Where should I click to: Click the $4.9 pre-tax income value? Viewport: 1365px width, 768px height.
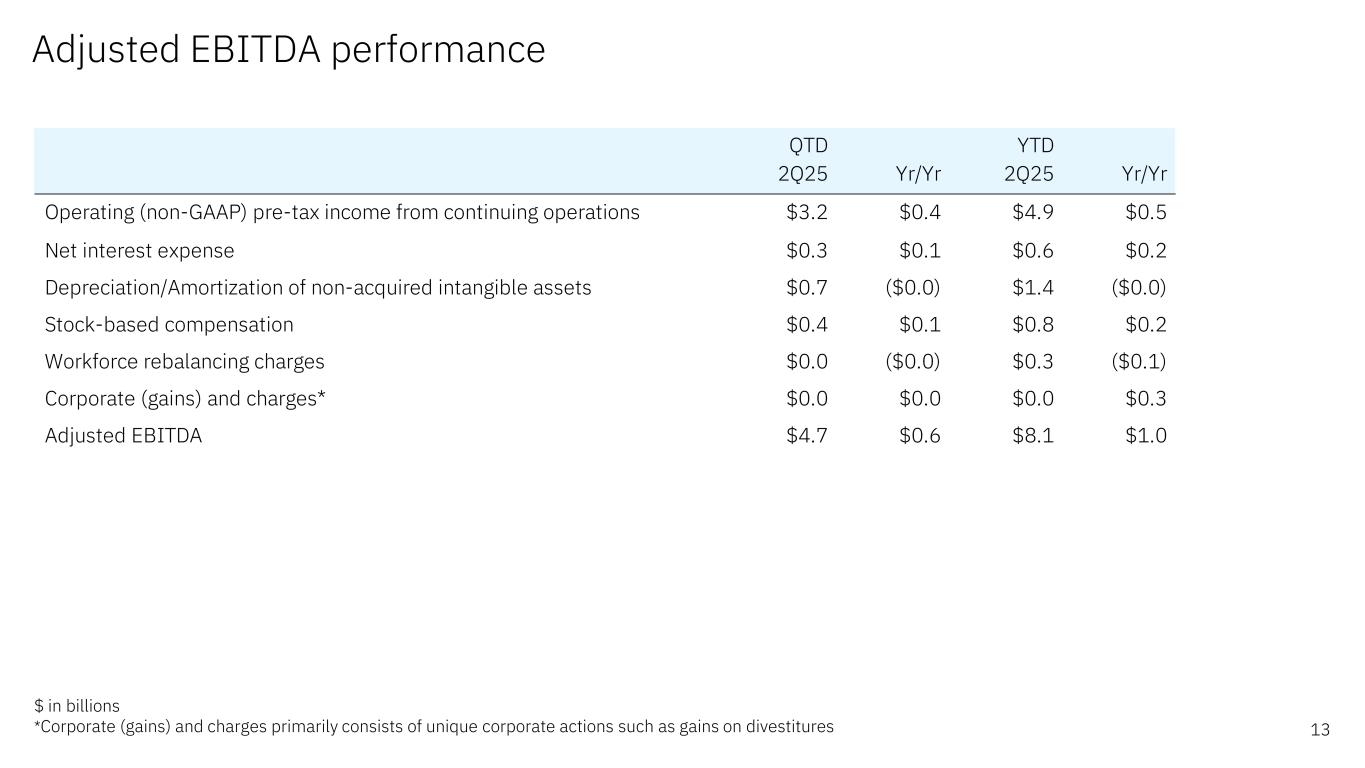pos(1033,212)
